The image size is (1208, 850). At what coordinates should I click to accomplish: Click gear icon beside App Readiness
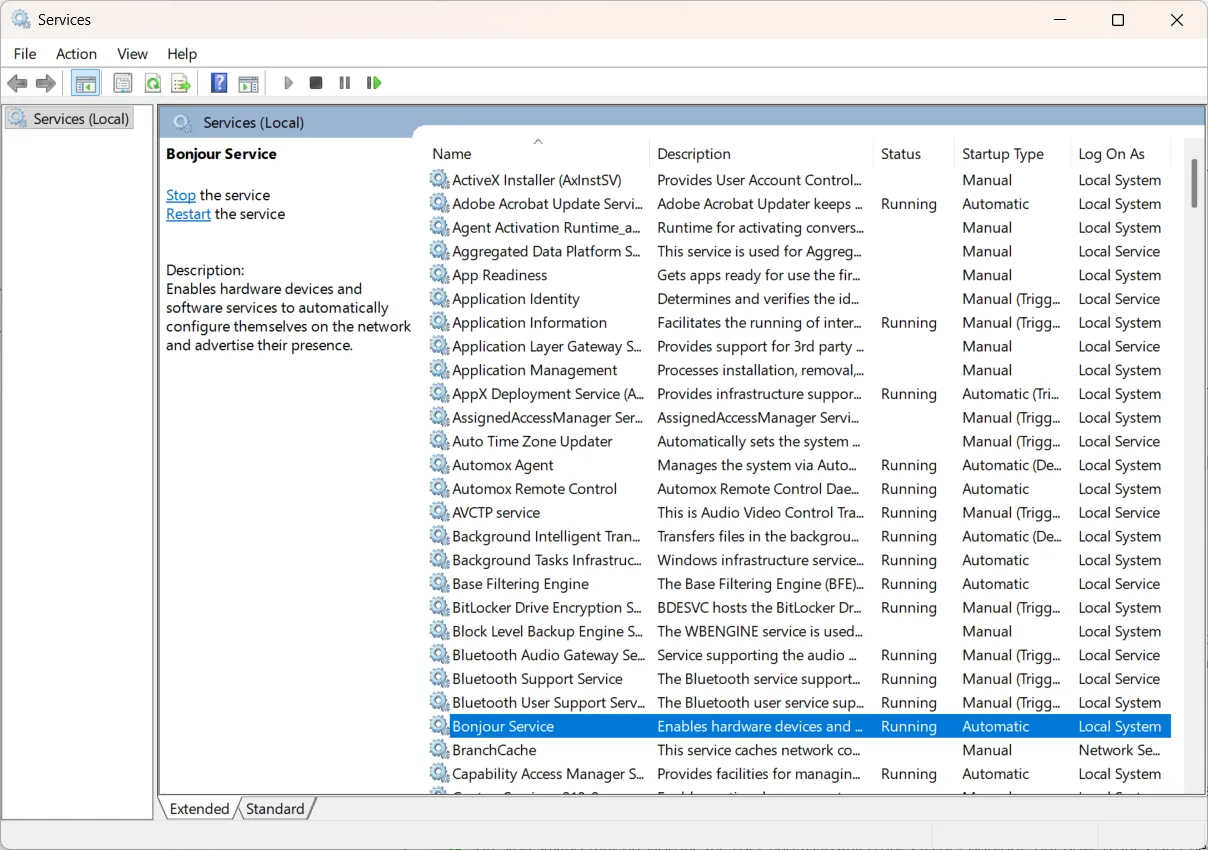click(x=439, y=275)
